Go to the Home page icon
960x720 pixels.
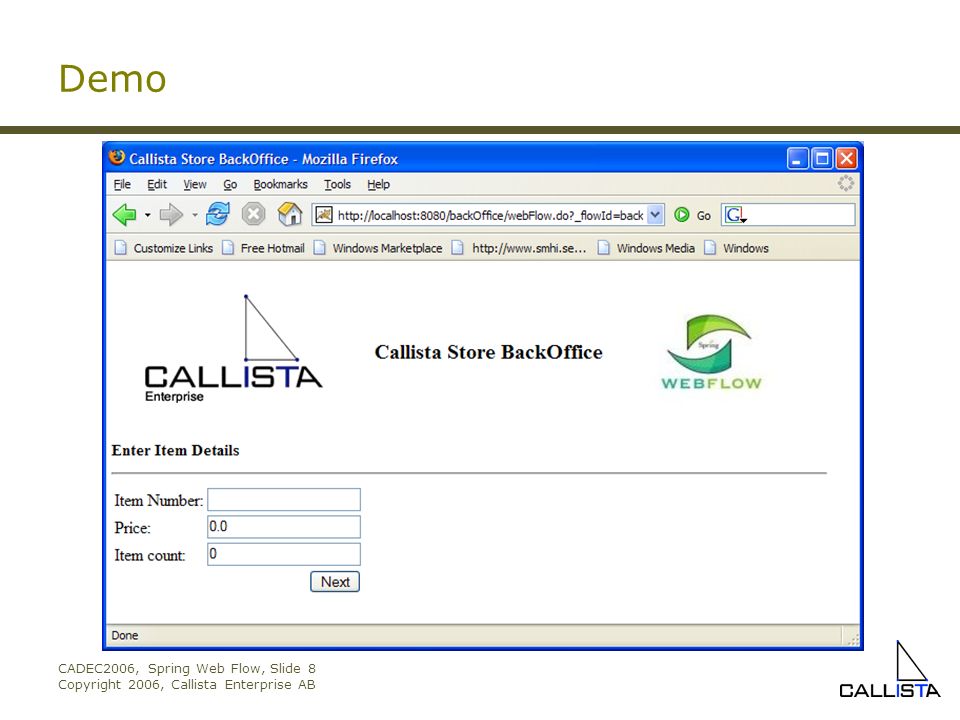pyautogui.click(x=290, y=214)
